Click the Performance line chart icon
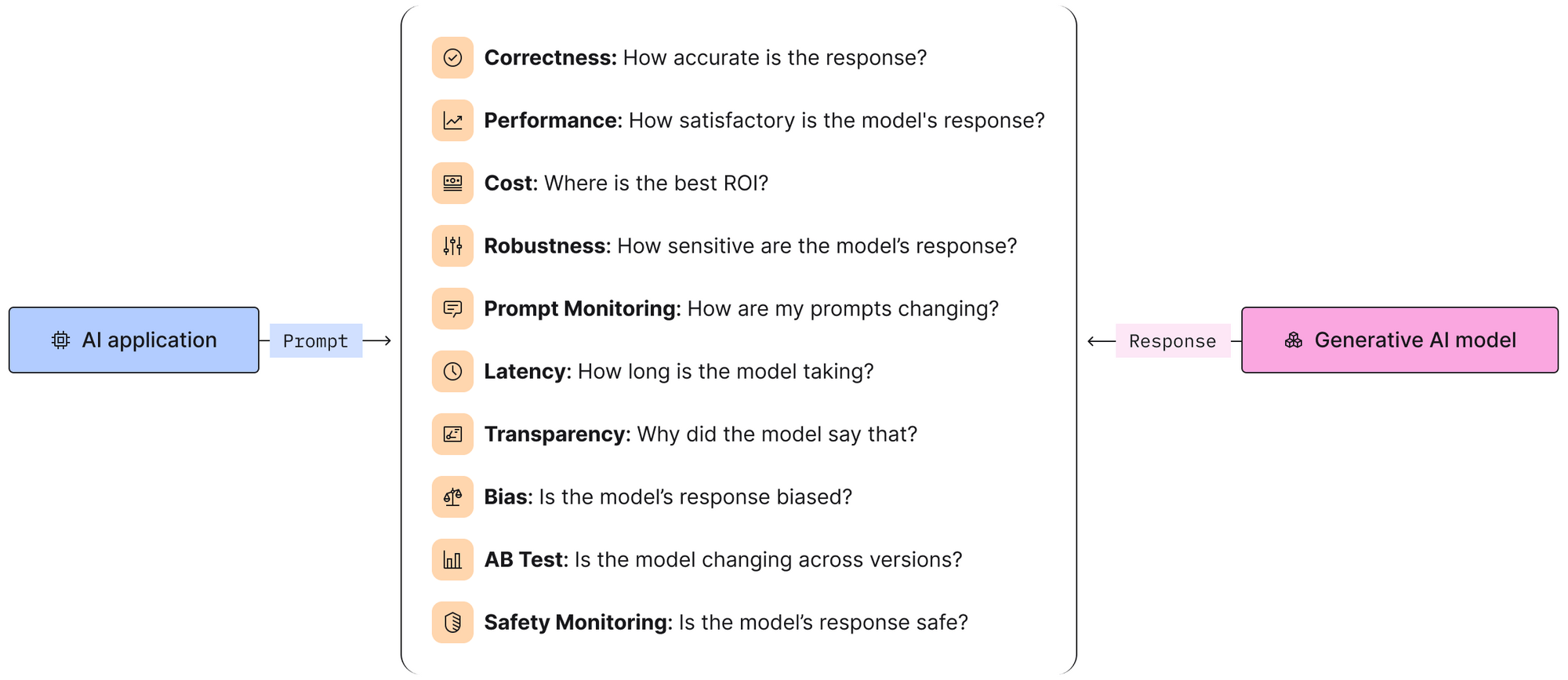The width and height of the screenshot is (1568, 680). pyautogui.click(x=452, y=121)
